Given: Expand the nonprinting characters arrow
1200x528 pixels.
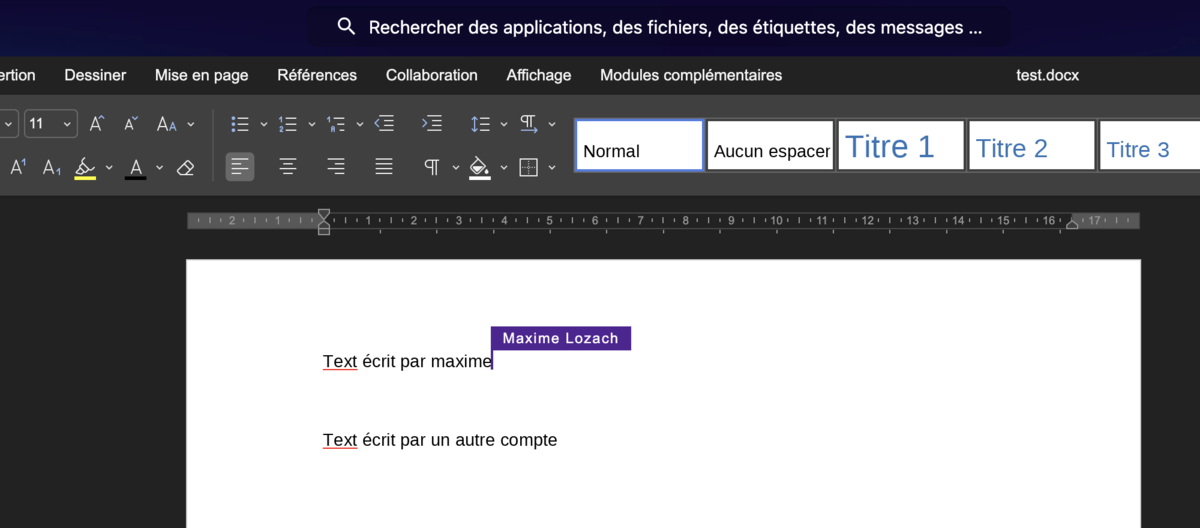Looking at the screenshot, I should click(x=456, y=168).
